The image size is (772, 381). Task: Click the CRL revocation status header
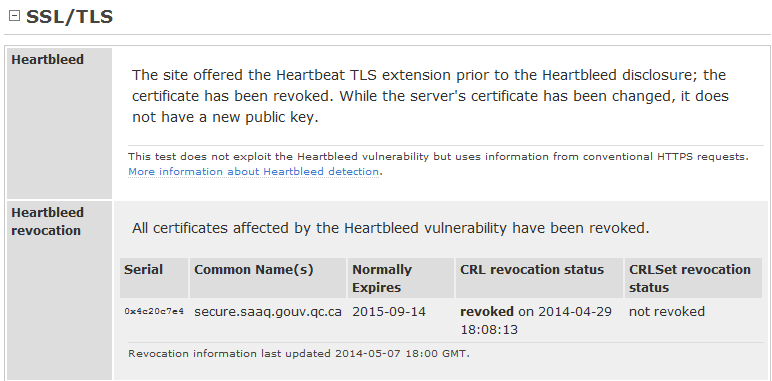[532, 270]
